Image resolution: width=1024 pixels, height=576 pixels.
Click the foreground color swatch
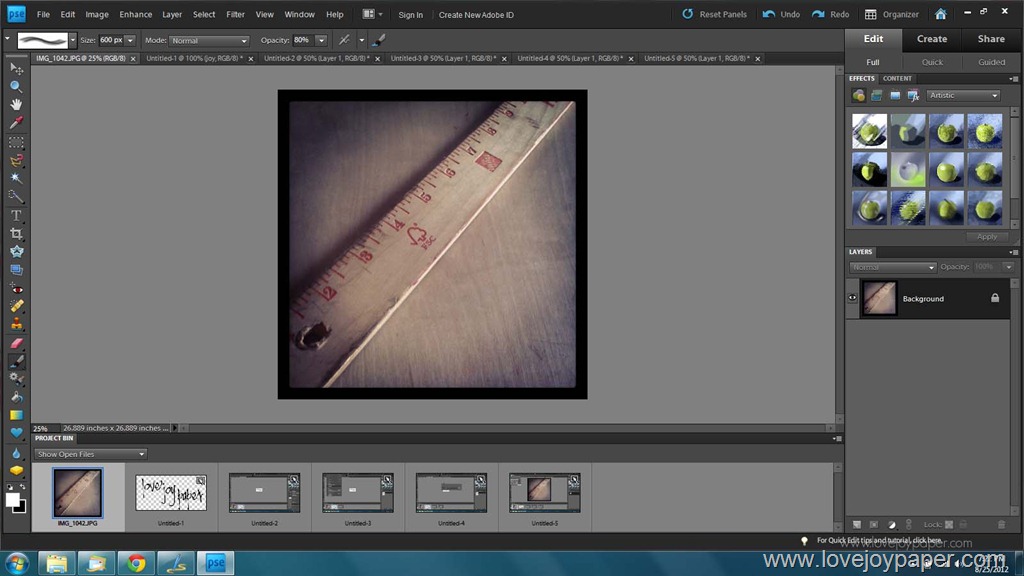coord(12,500)
